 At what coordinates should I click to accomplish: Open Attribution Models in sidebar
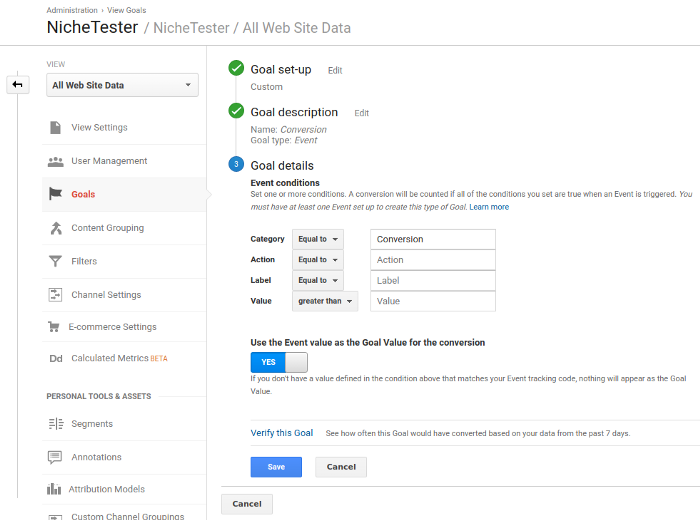[x=107, y=489]
